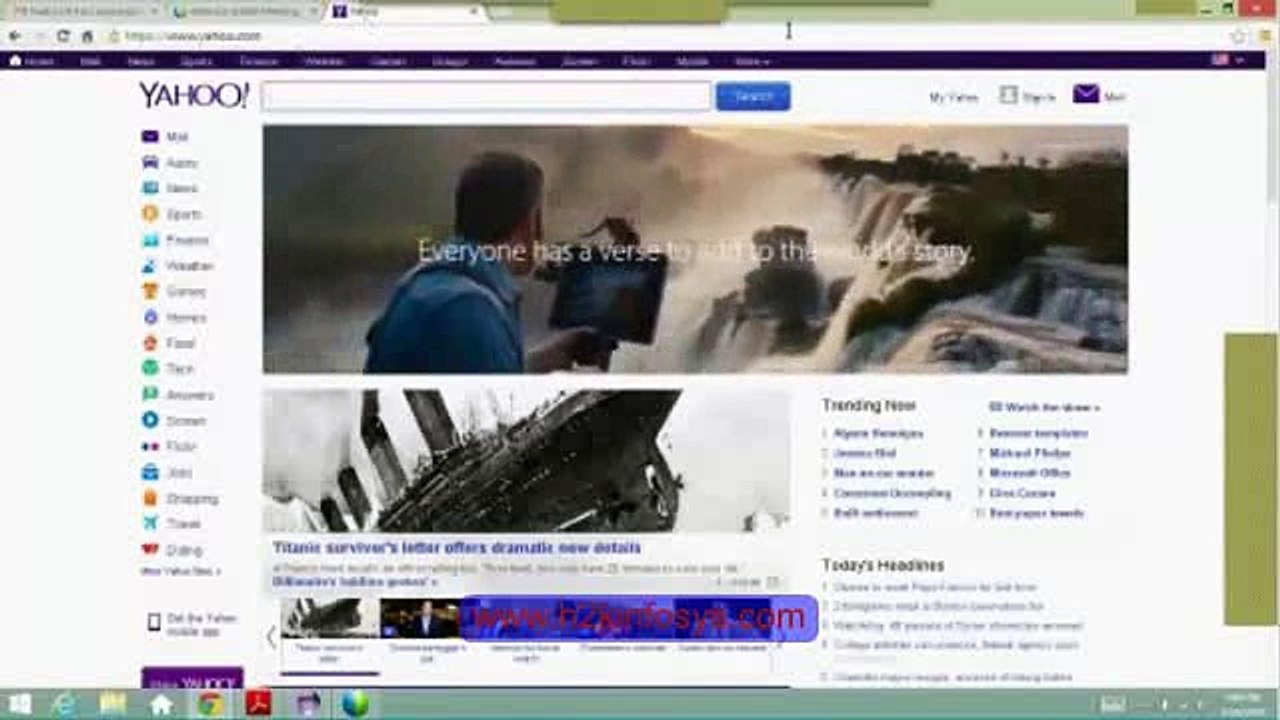The image size is (1280, 720).
Task: Click the Games trophy icon in sidebar
Action: pos(150,291)
